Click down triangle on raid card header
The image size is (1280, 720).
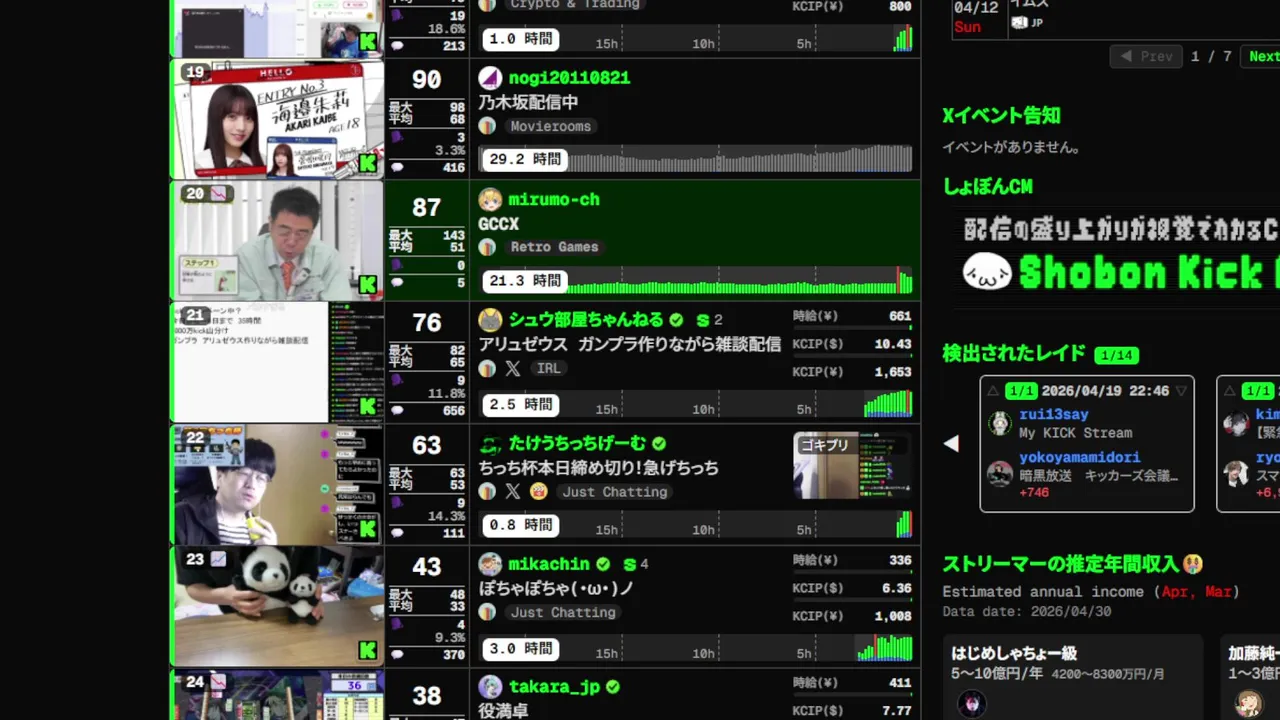coord(1181,391)
